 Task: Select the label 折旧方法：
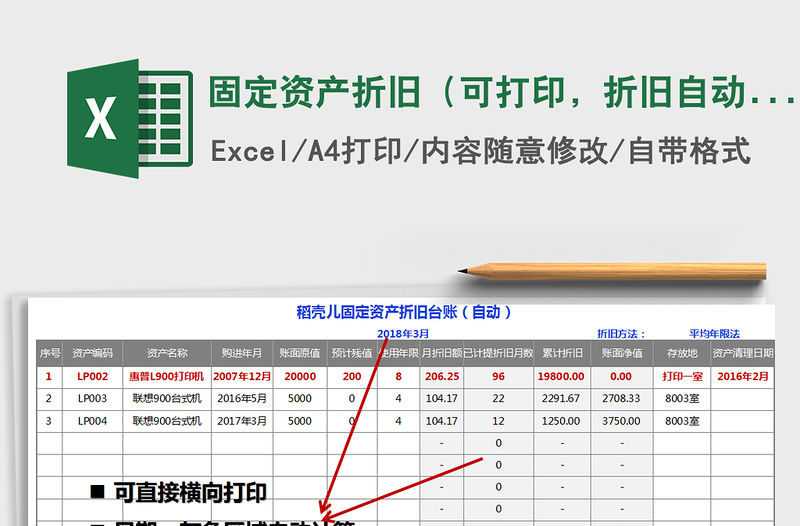pyautogui.click(x=621, y=334)
